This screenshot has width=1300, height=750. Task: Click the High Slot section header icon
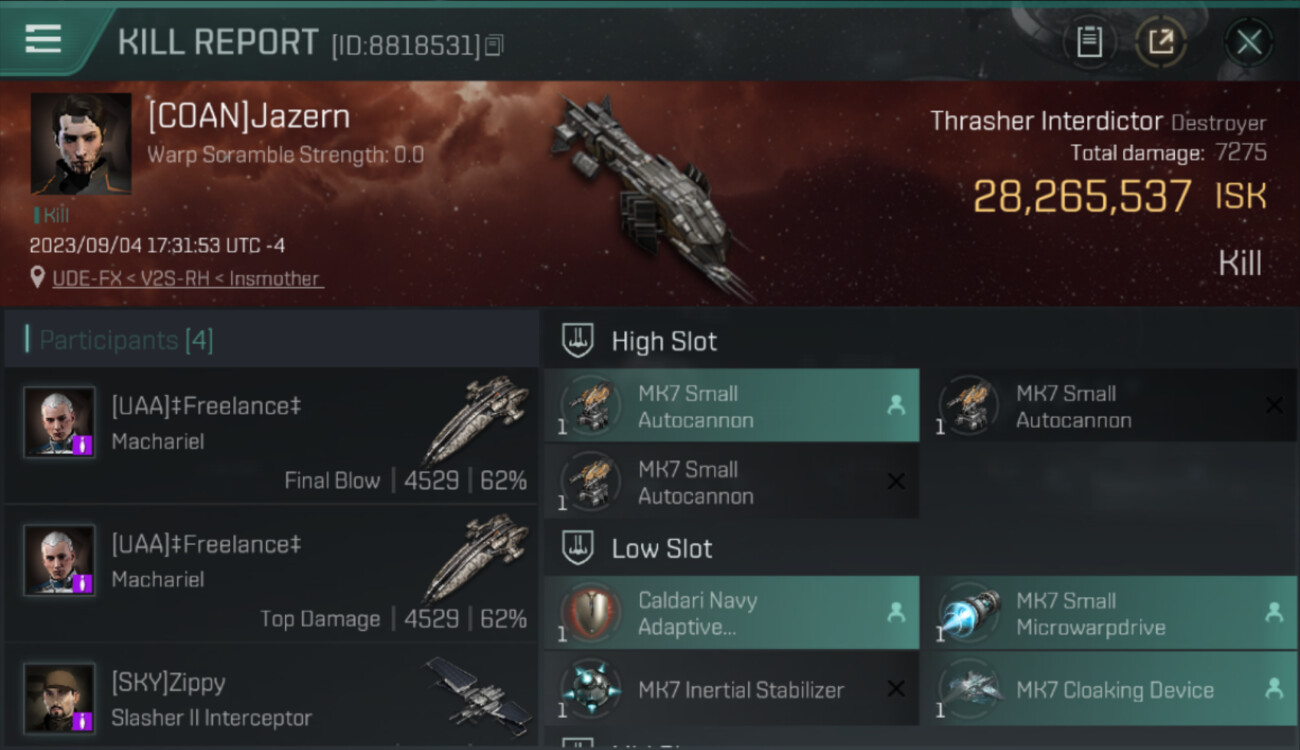(578, 341)
